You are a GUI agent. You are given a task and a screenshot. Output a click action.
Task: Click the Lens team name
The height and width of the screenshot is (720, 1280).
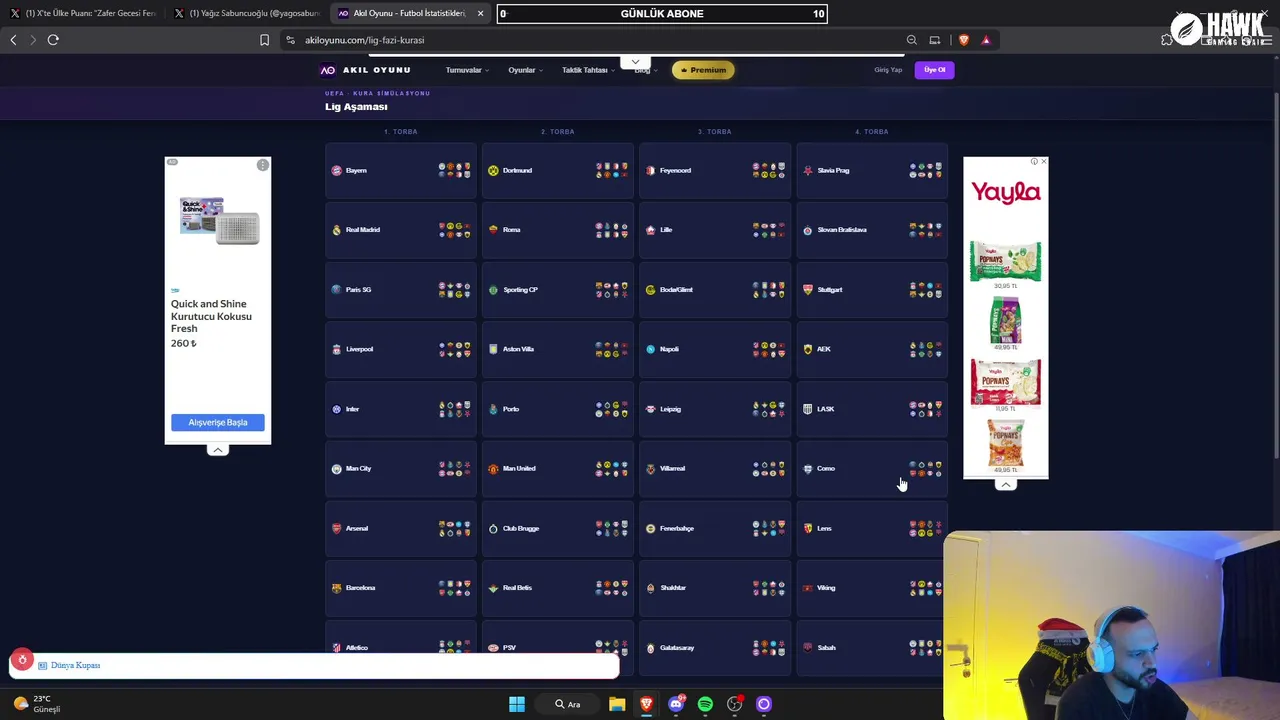(x=824, y=528)
